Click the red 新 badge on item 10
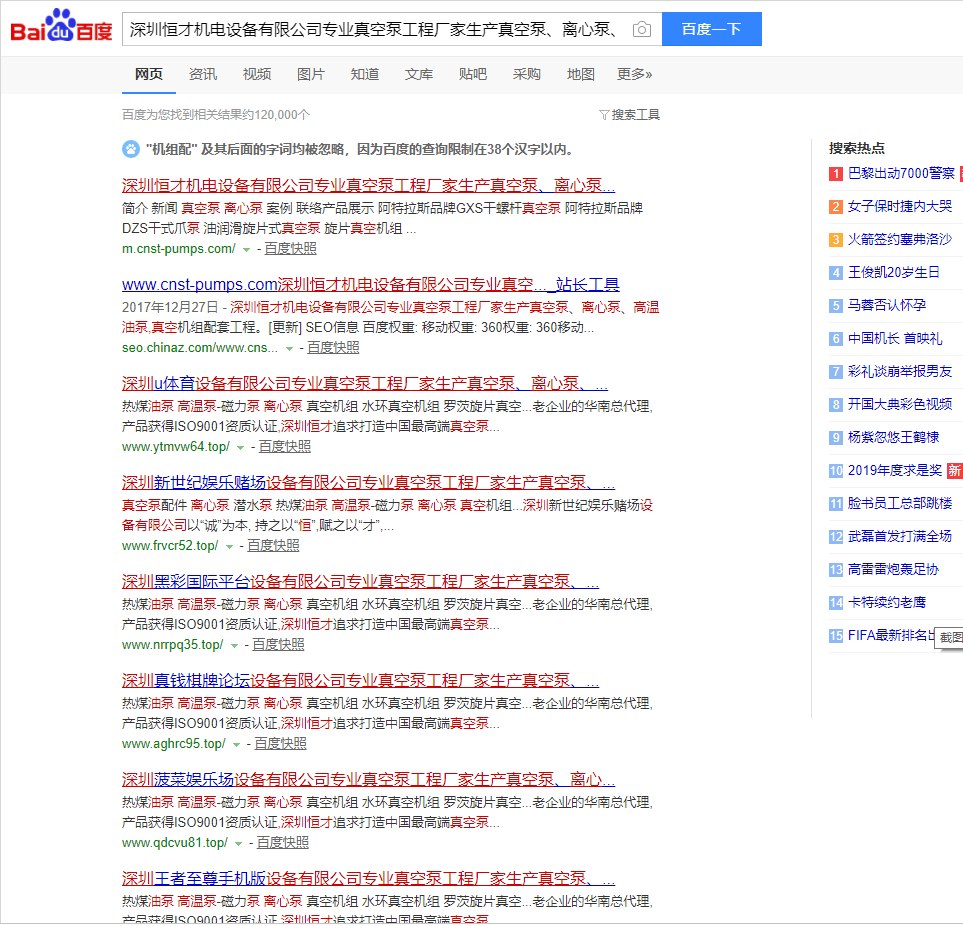963x926 pixels. click(954, 470)
